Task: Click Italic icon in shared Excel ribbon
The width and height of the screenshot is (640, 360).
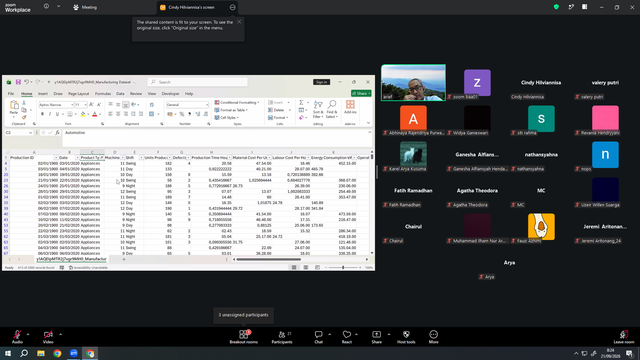Action: (x=50, y=114)
